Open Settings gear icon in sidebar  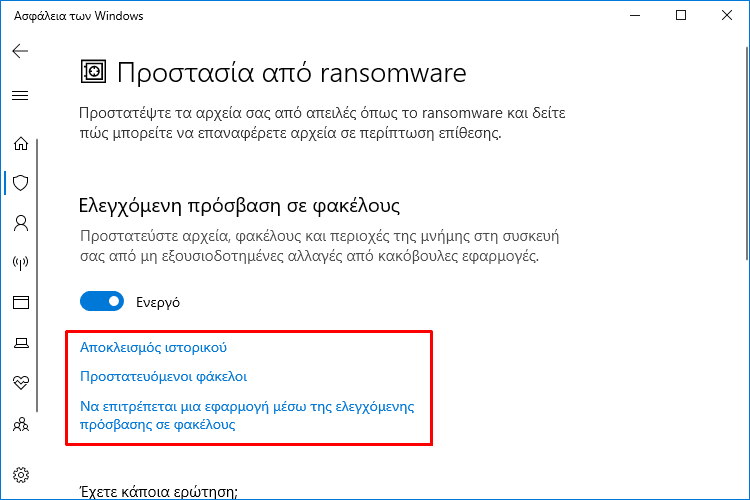tap(21, 475)
